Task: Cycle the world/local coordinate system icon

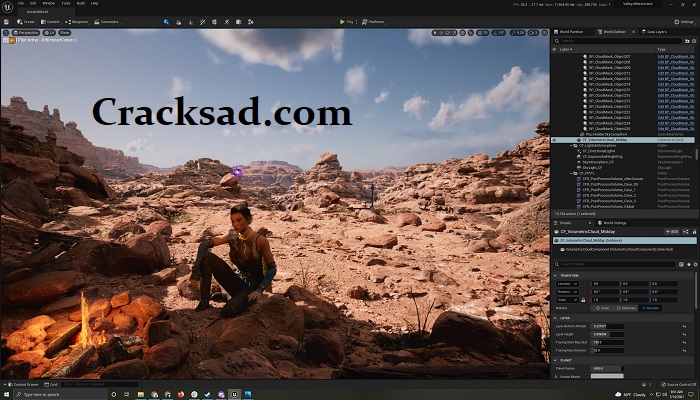Action: (x=462, y=33)
